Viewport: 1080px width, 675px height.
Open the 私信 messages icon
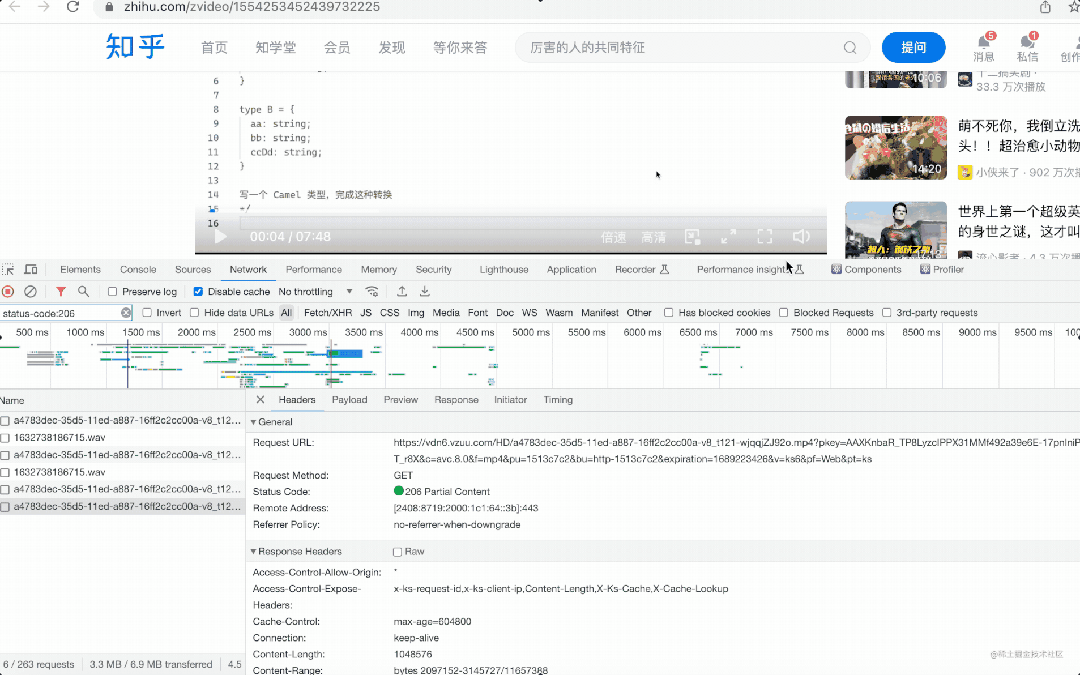pyautogui.click(x=1027, y=47)
